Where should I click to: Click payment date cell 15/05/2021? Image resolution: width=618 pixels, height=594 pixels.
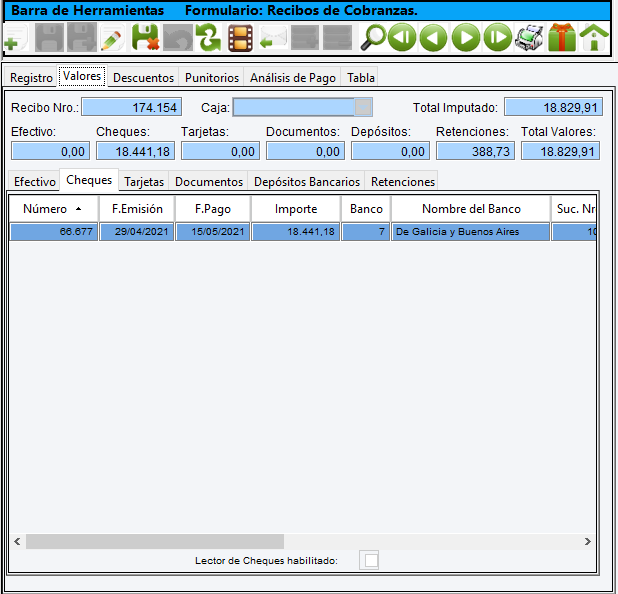click(x=213, y=232)
